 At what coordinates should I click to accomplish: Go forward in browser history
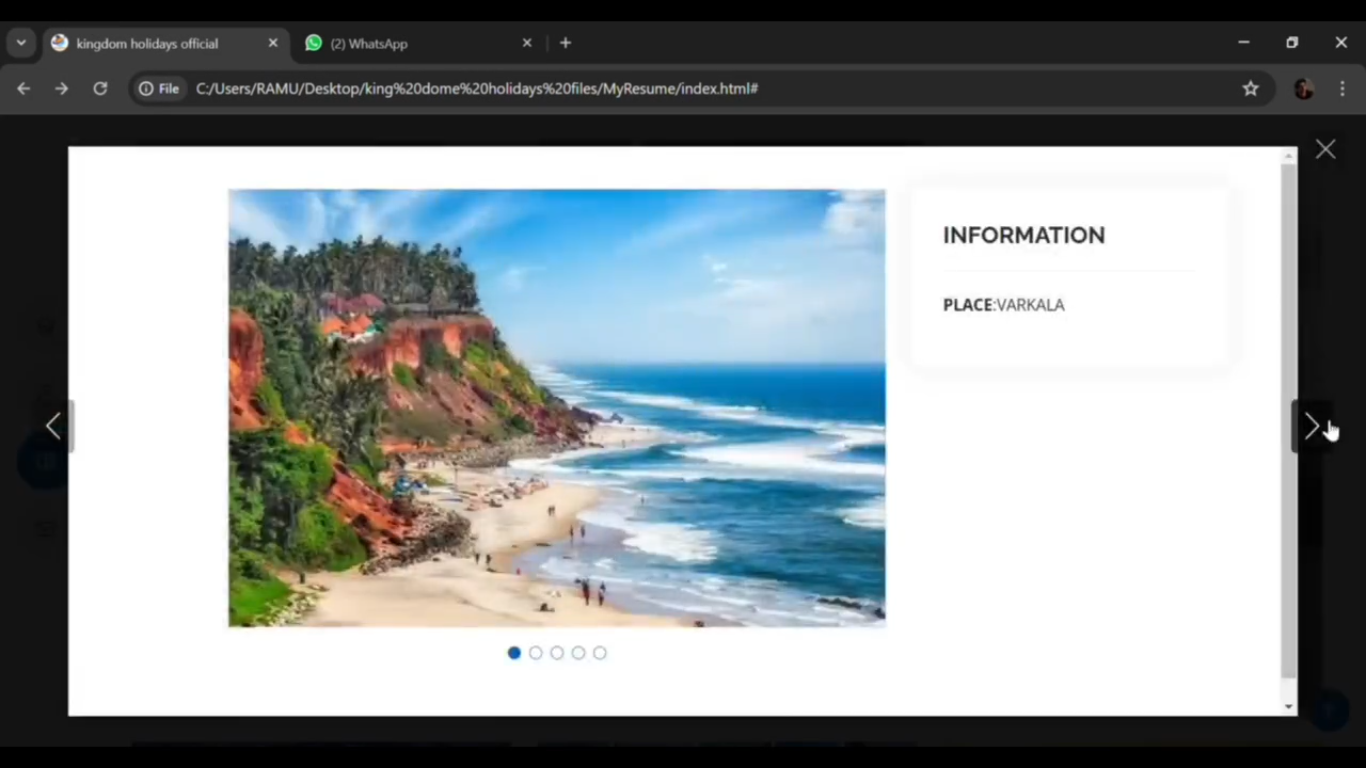(x=62, y=89)
